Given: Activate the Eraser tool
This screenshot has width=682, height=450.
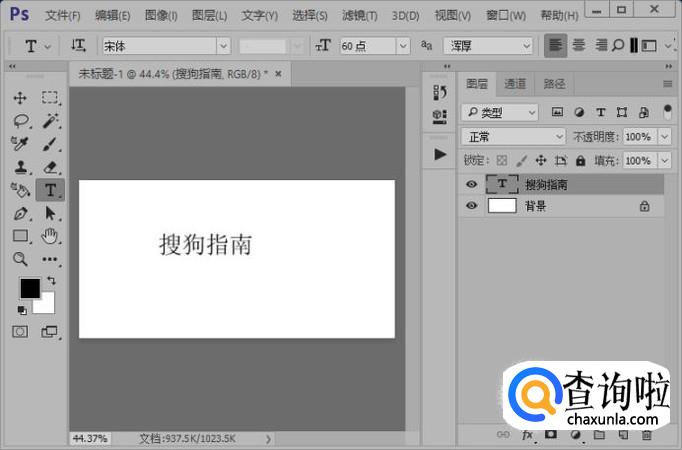Looking at the screenshot, I should pyautogui.click(x=50, y=167).
